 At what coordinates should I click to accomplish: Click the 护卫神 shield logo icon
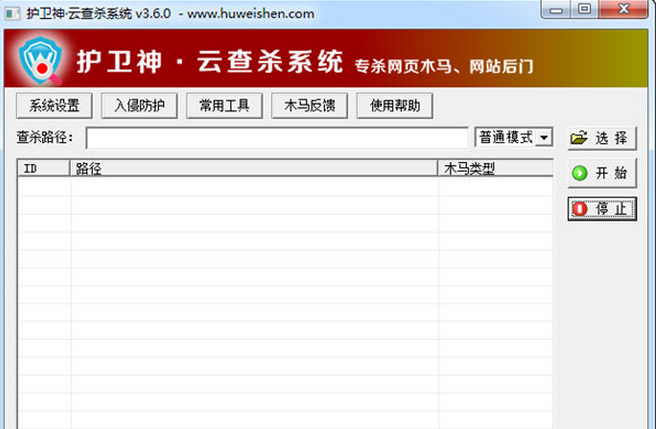(41, 60)
